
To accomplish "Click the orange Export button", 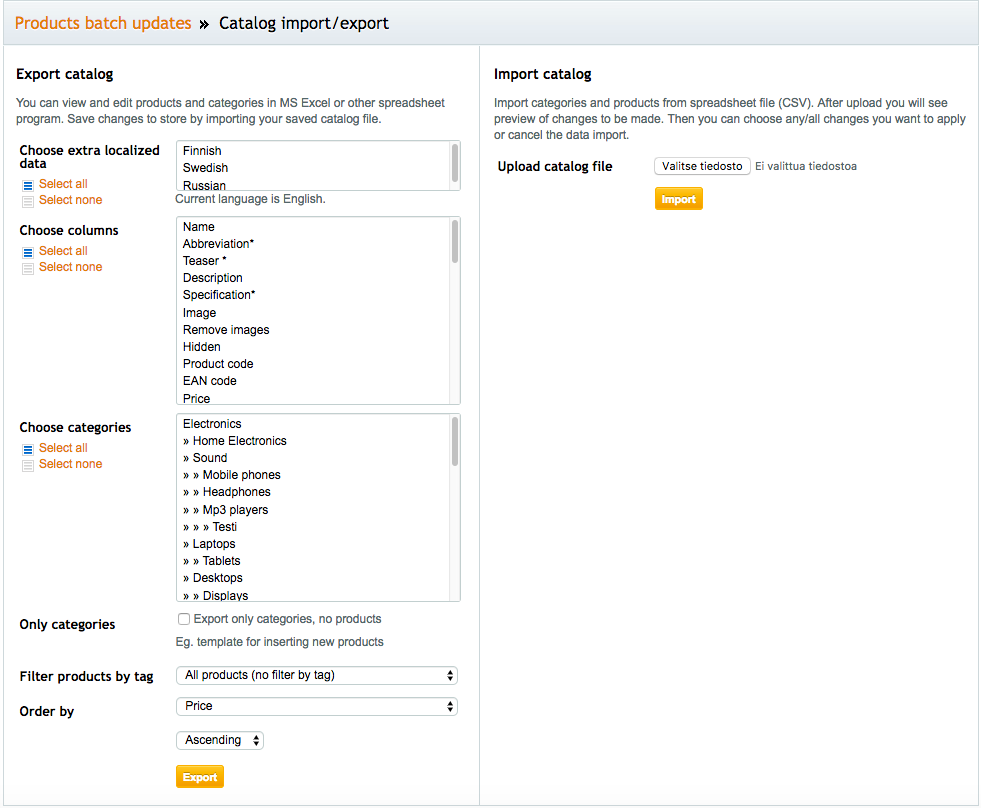I will tap(200, 777).
